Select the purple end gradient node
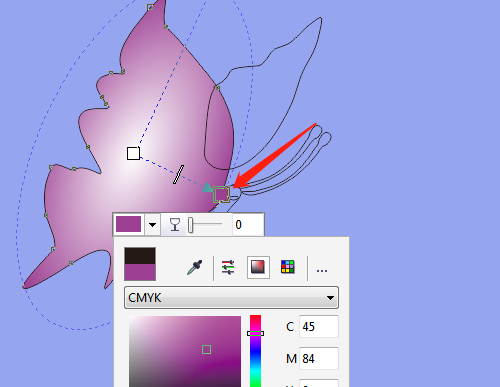The width and height of the screenshot is (500, 387). pyautogui.click(x=221, y=195)
